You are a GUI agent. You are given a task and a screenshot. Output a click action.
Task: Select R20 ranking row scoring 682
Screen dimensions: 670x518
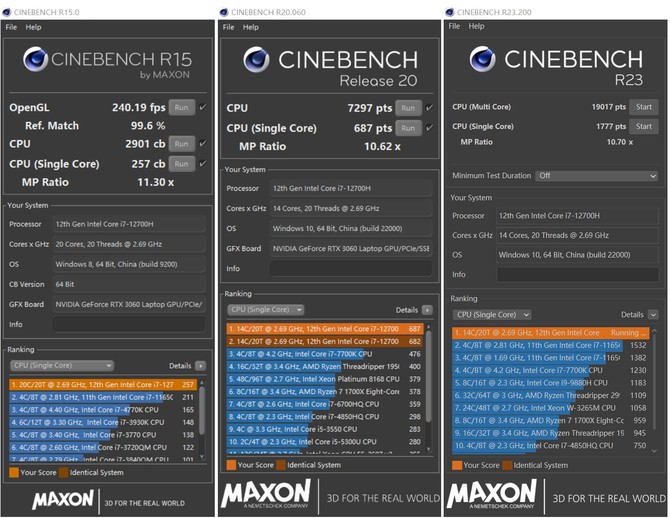coord(325,341)
